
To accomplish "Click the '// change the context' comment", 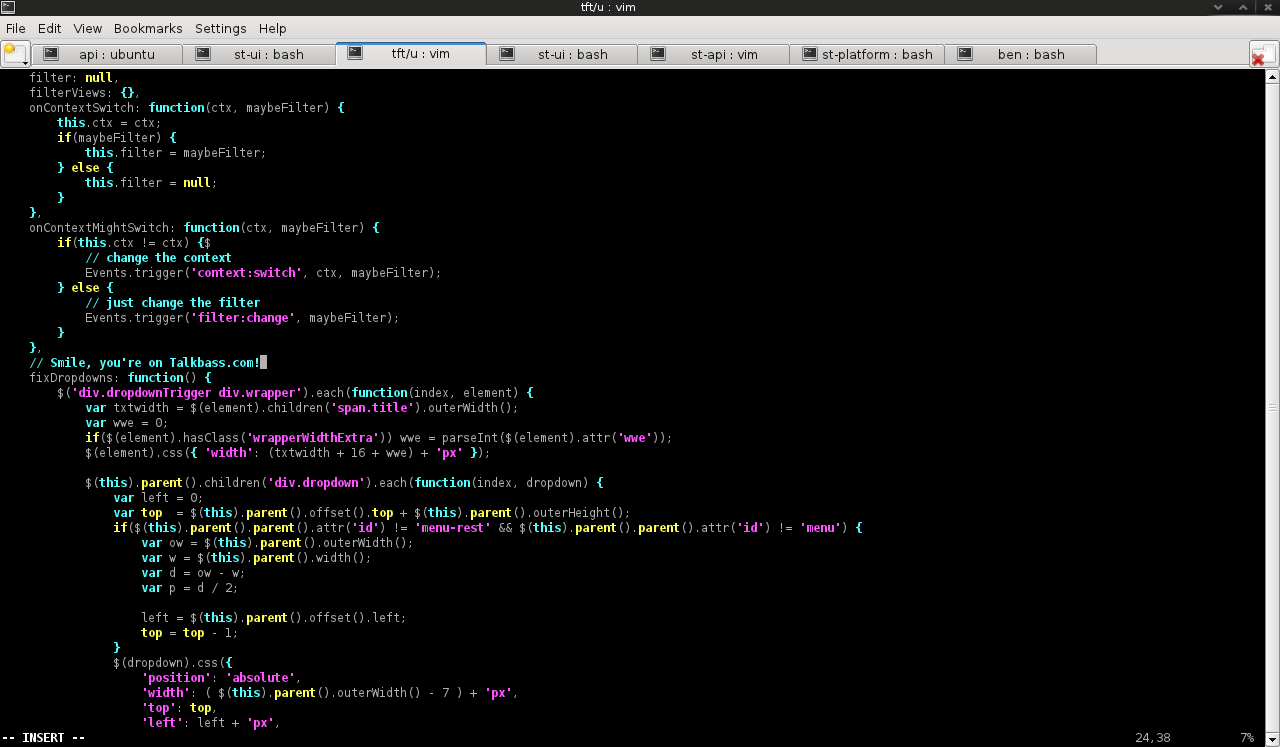I will (x=158, y=257).
